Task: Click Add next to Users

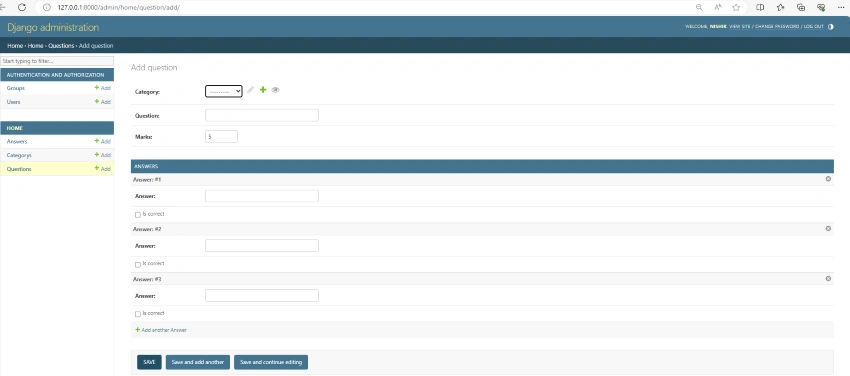Action: click(x=102, y=102)
